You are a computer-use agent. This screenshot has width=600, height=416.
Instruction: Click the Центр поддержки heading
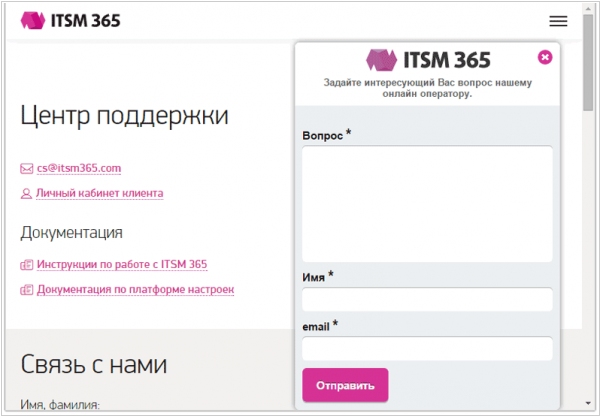124,116
